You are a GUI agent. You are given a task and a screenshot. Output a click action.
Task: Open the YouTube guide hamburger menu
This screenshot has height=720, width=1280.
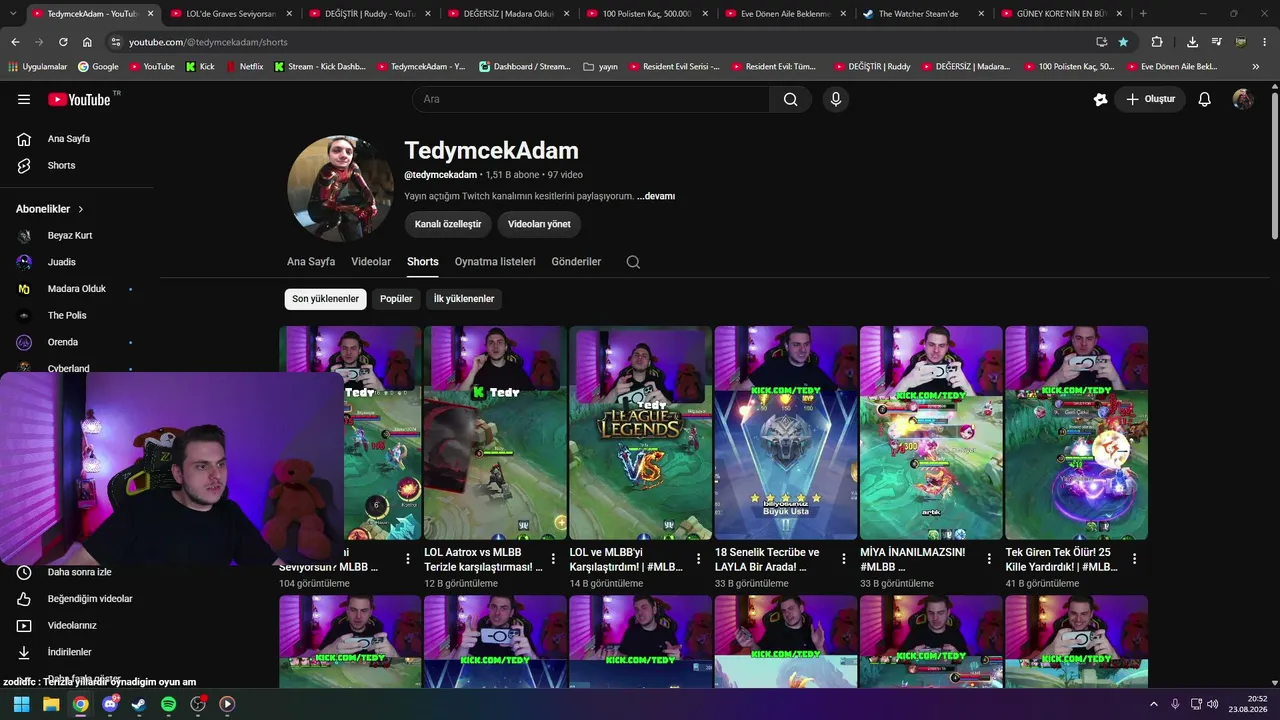(24, 99)
